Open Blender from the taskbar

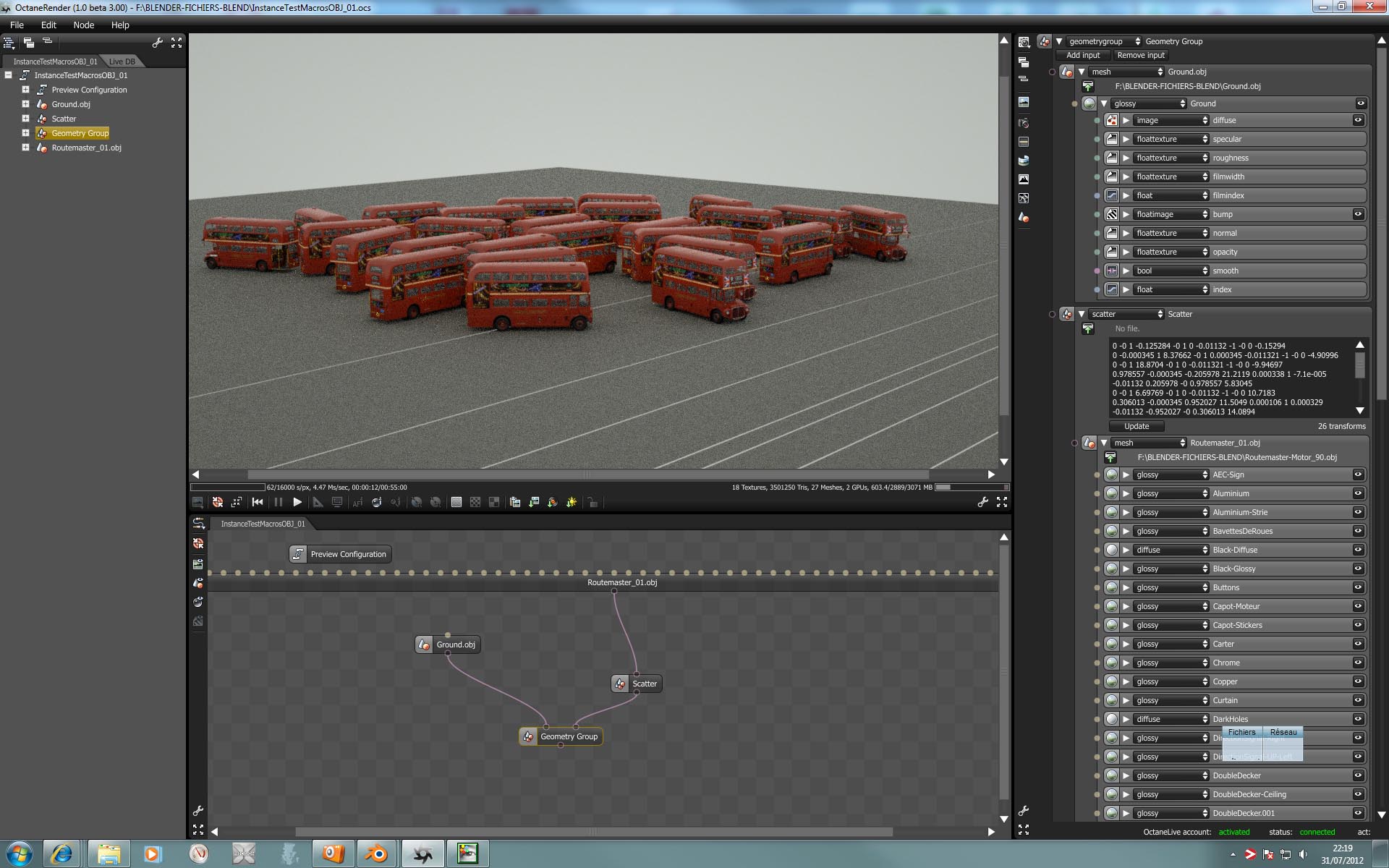(x=376, y=854)
